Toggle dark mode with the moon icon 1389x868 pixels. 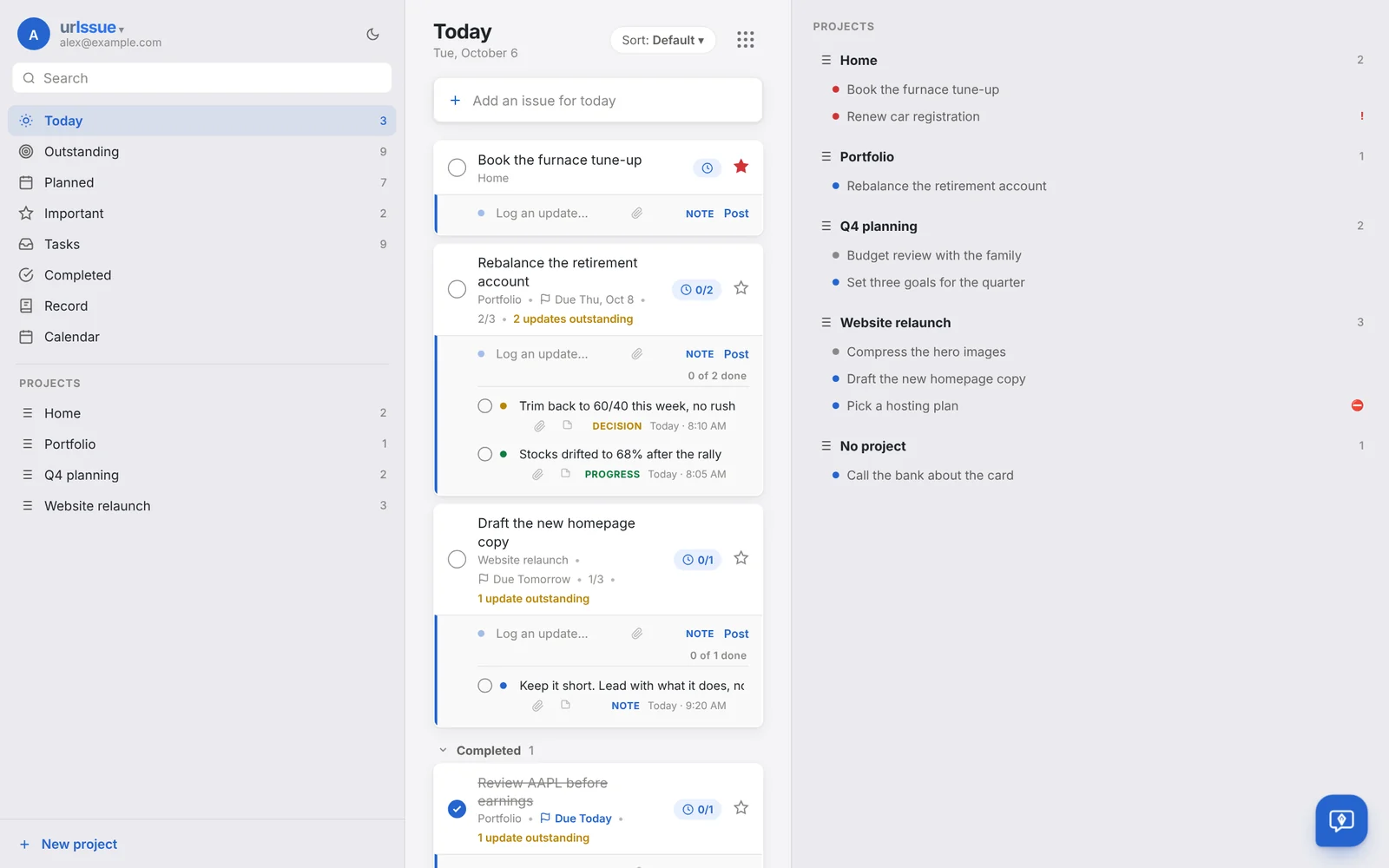(x=372, y=35)
